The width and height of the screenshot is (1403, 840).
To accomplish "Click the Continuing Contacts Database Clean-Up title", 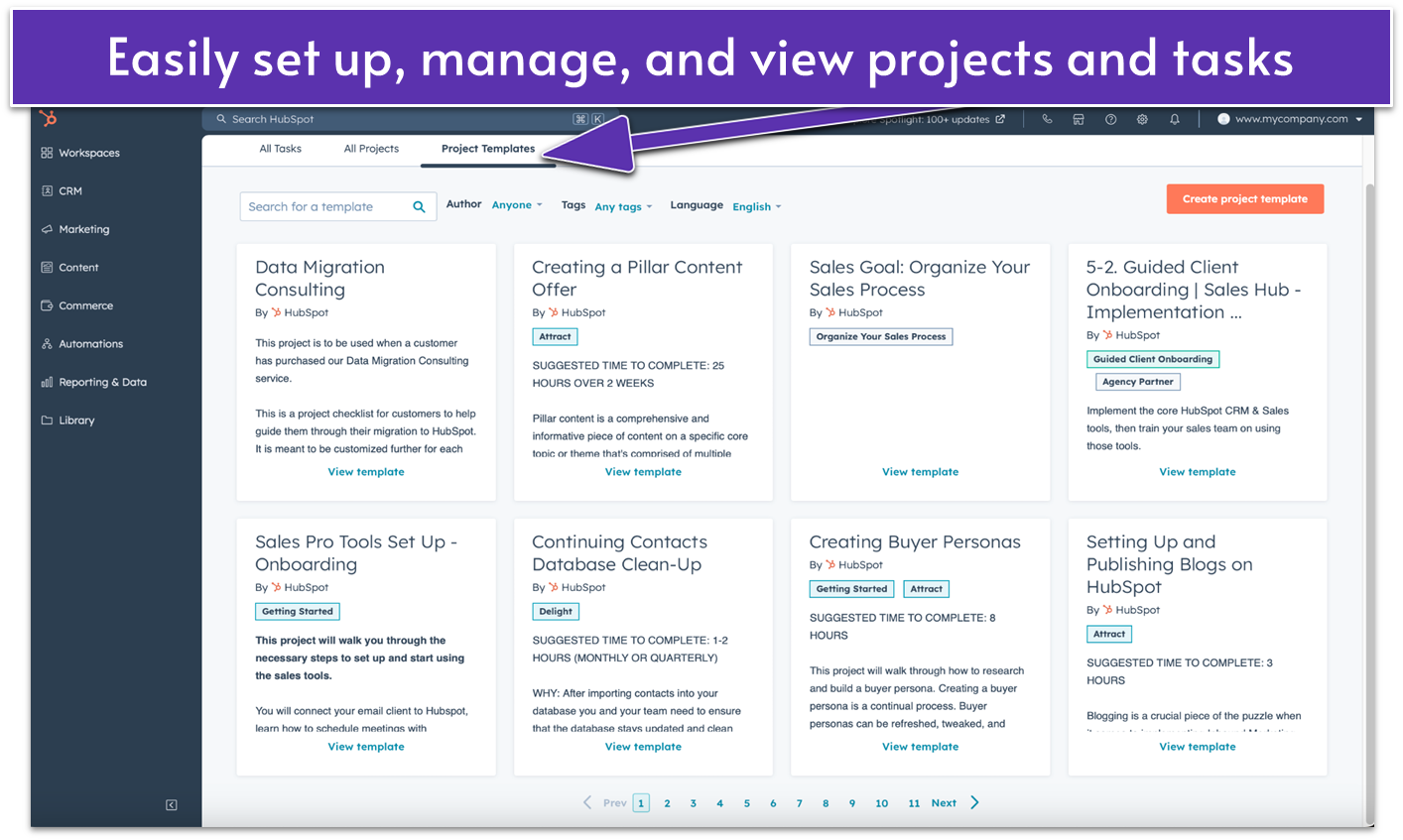I will click(619, 553).
